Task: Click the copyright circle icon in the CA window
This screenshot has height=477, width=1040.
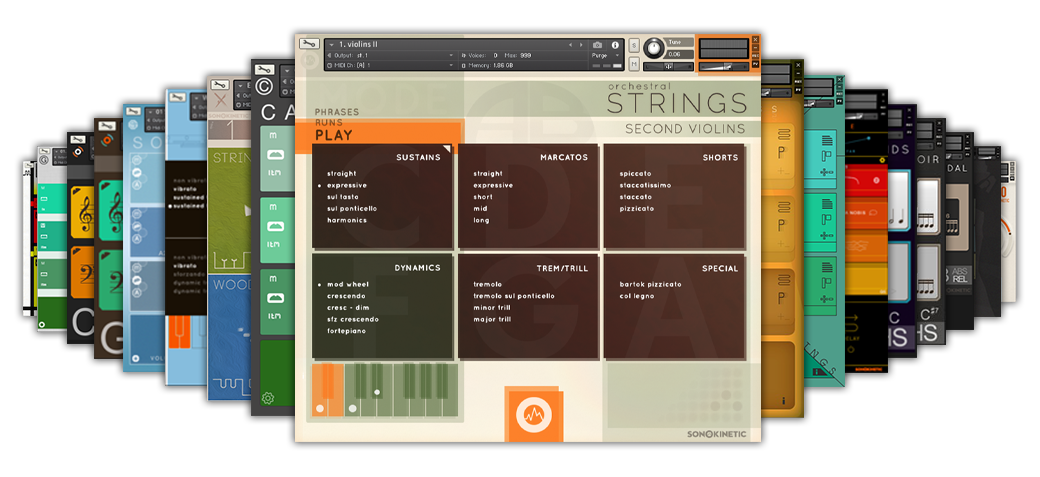Action: point(265,87)
